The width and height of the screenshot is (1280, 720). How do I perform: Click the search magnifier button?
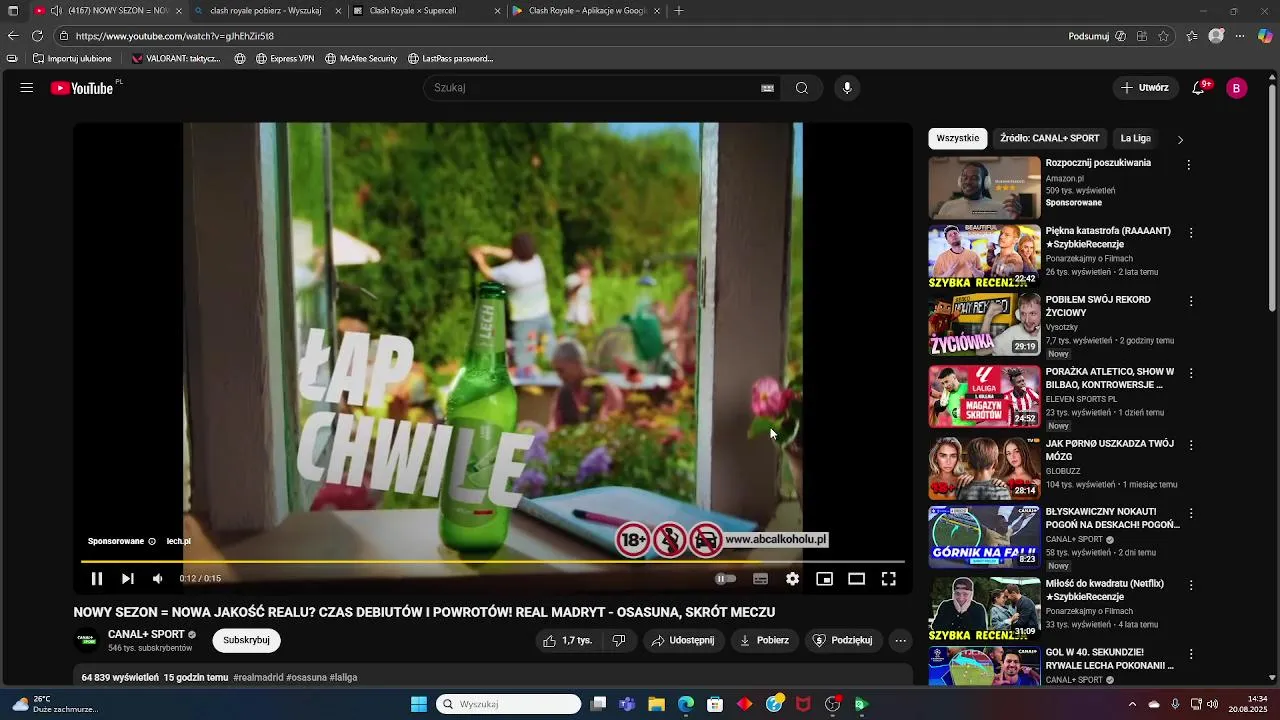802,88
